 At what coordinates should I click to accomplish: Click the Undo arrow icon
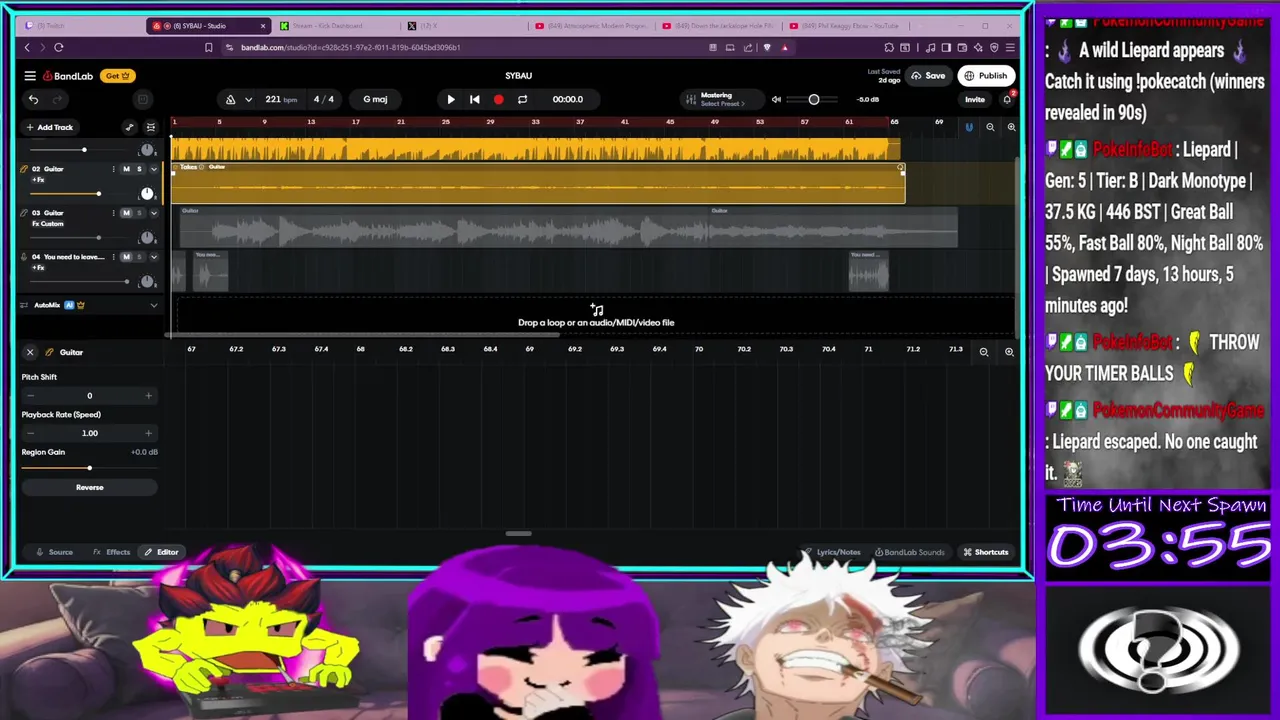[x=33, y=99]
